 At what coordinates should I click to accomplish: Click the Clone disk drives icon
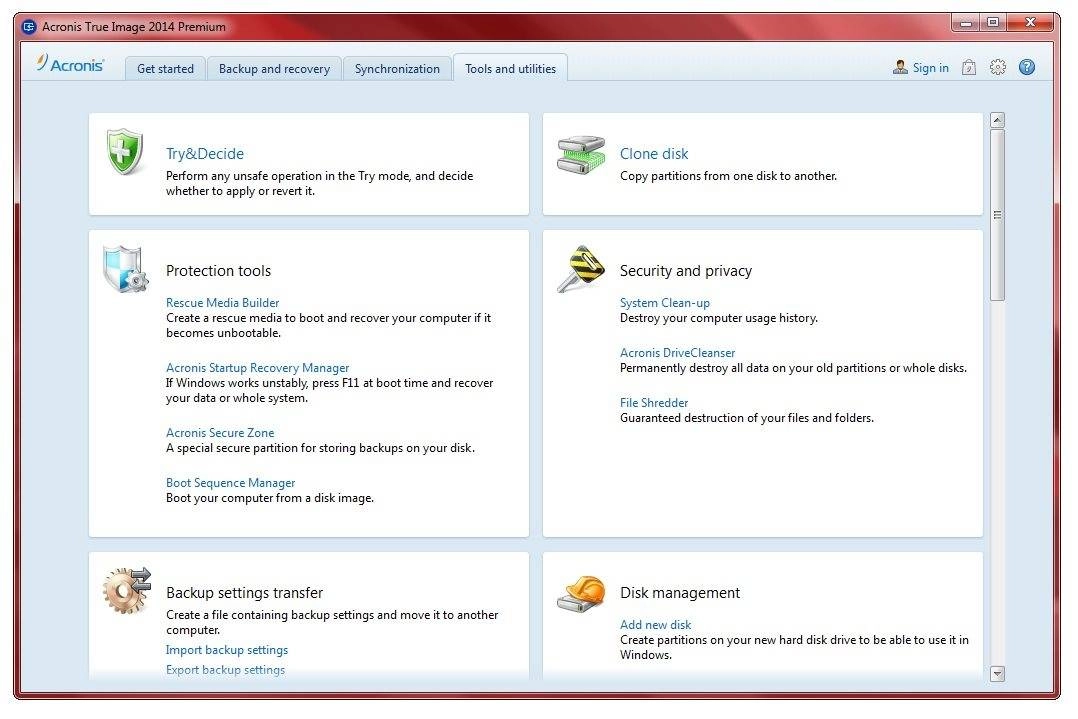tap(581, 155)
